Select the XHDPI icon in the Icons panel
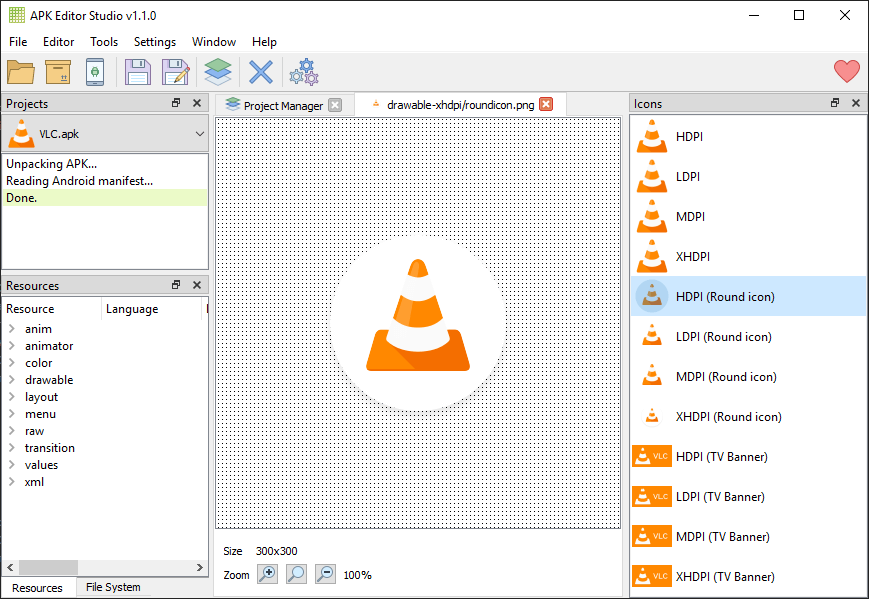The image size is (869, 599). tap(690, 256)
